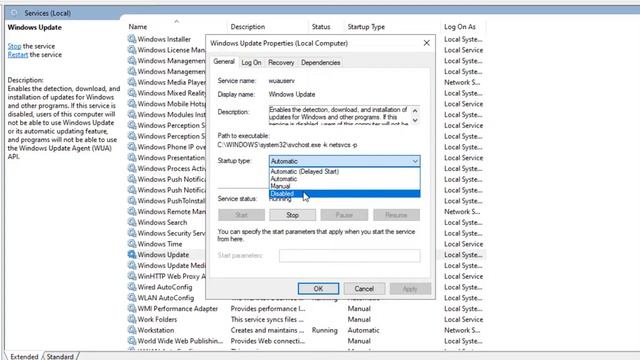The width and height of the screenshot is (640, 360).
Task: Switch to the Standard view tab
Action: coord(60,356)
